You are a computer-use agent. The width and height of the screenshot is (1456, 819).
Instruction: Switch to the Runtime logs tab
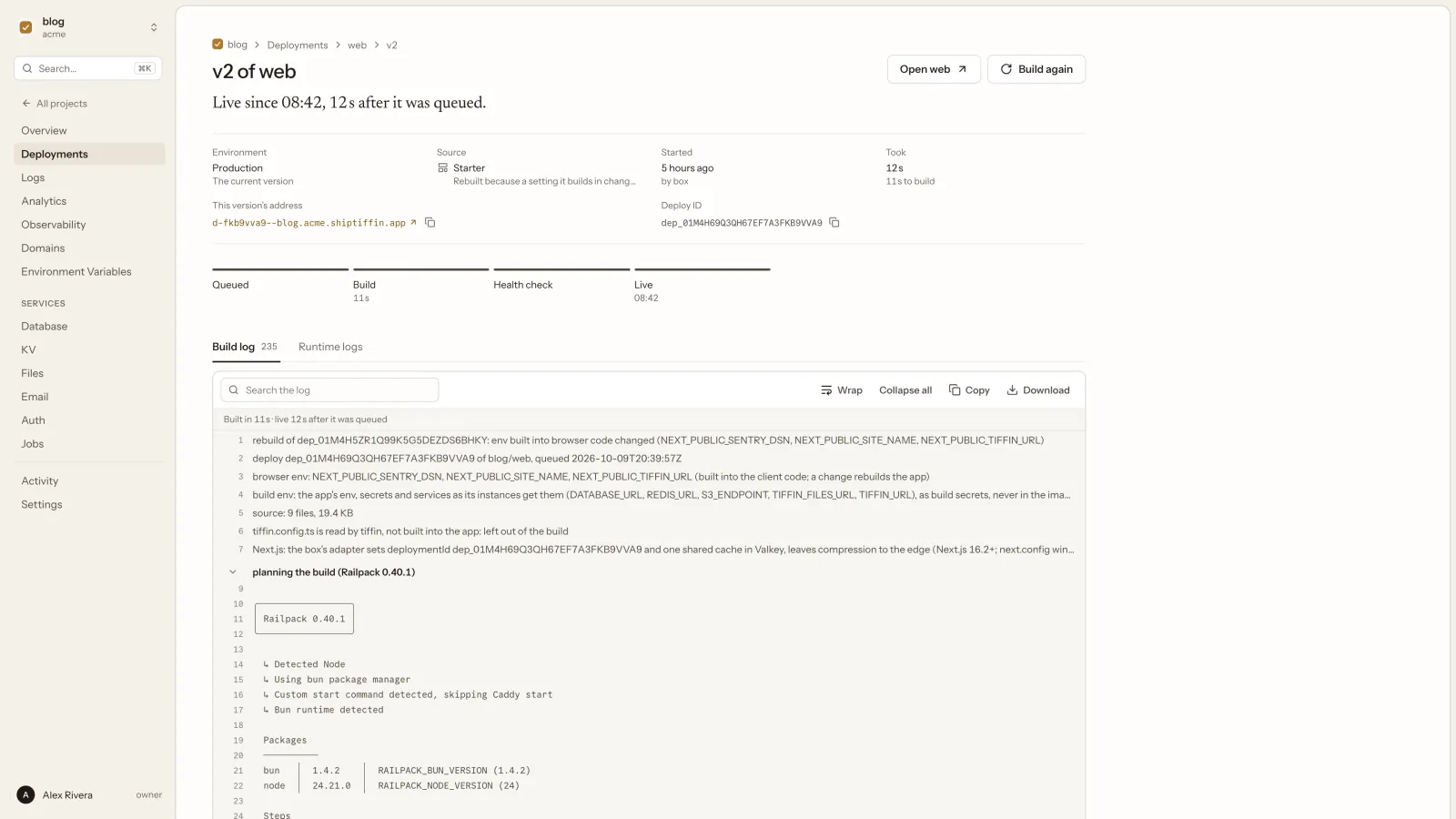coord(330,347)
